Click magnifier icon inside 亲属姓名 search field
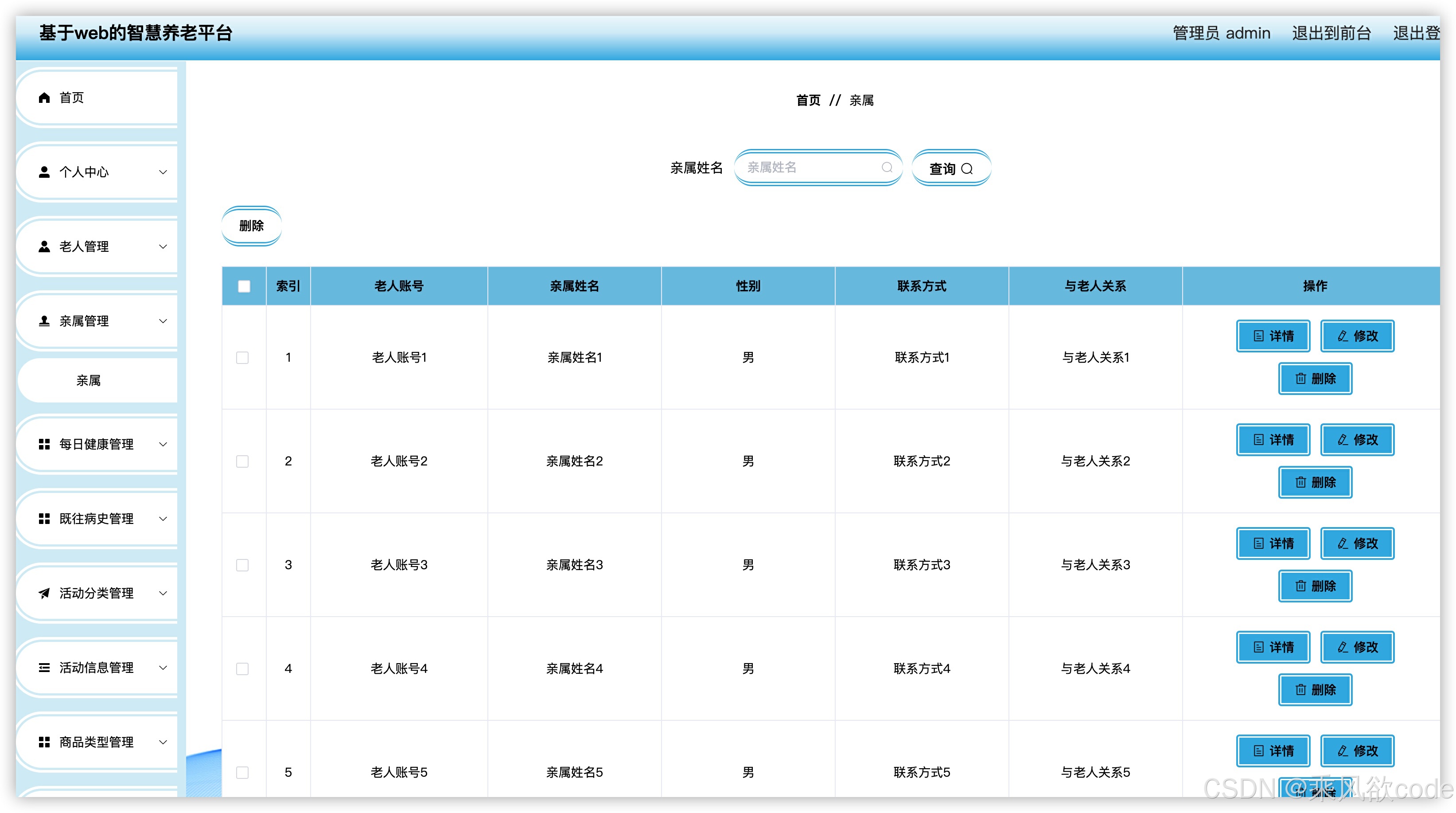The height and width of the screenshot is (813, 1456). click(x=887, y=168)
